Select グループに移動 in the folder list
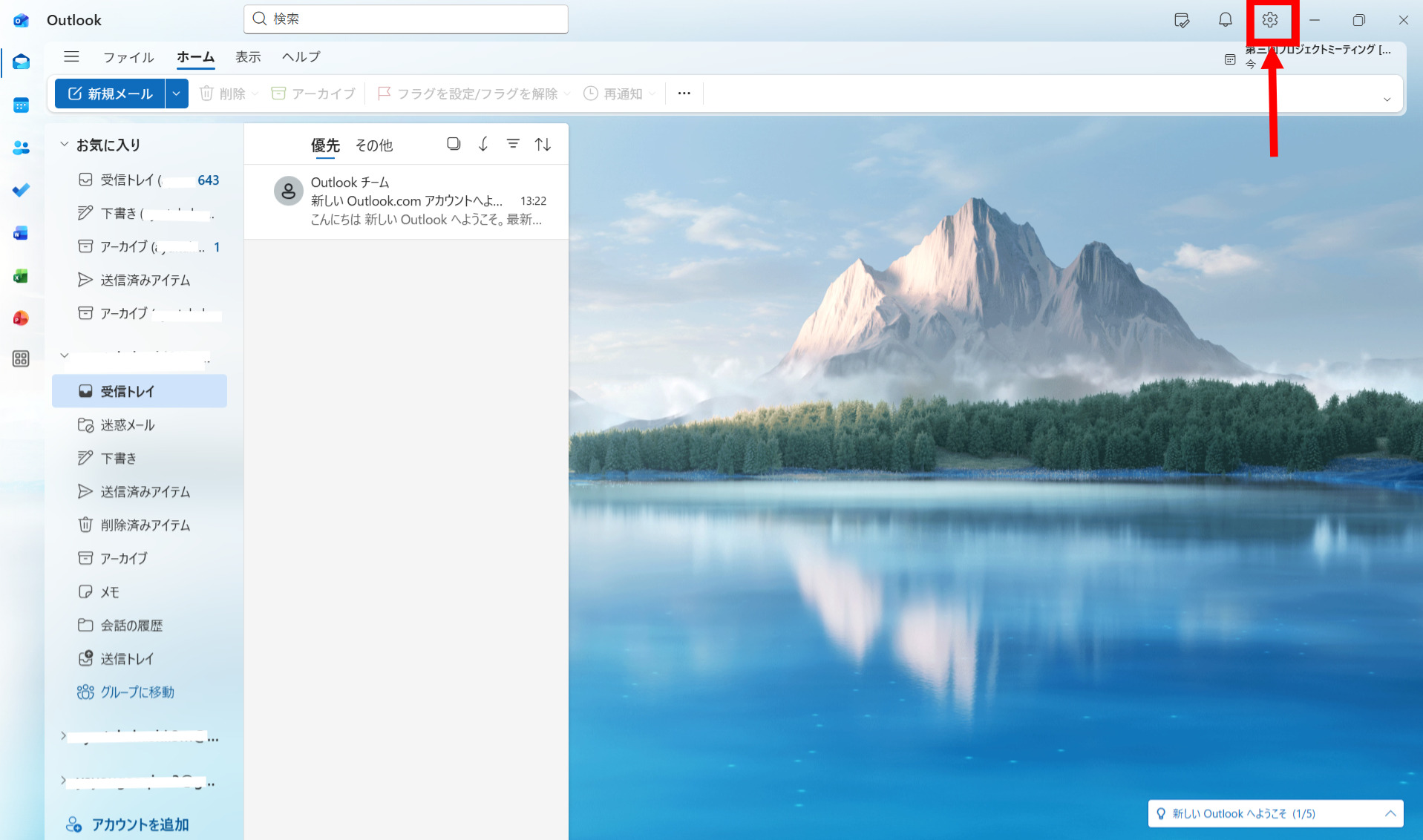The width and height of the screenshot is (1423, 840). click(137, 692)
